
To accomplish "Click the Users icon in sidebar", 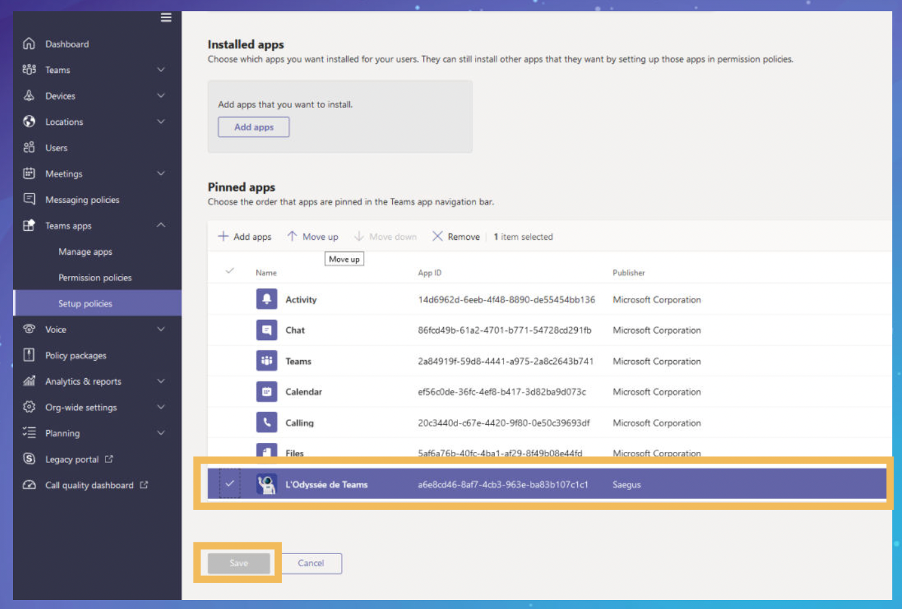I will tap(29, 147).
